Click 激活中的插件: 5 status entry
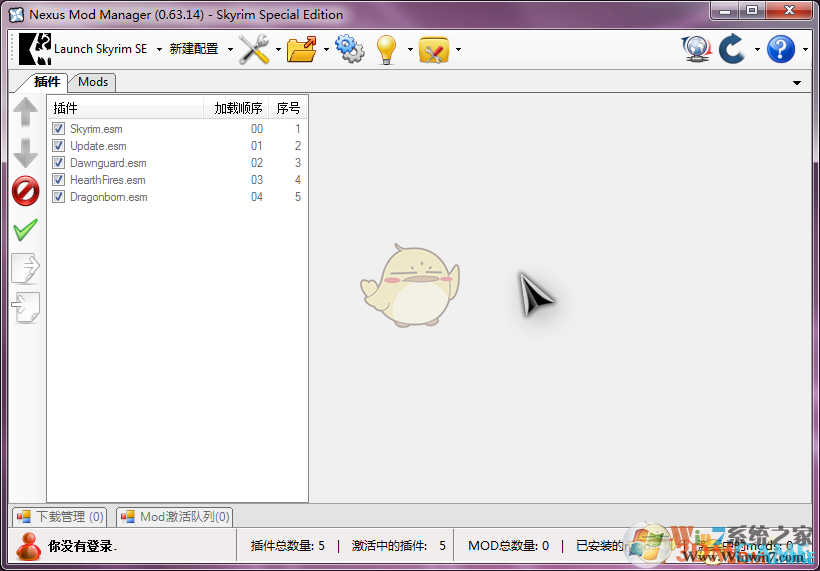Screen dimensions: 820x571 [398, 546]
